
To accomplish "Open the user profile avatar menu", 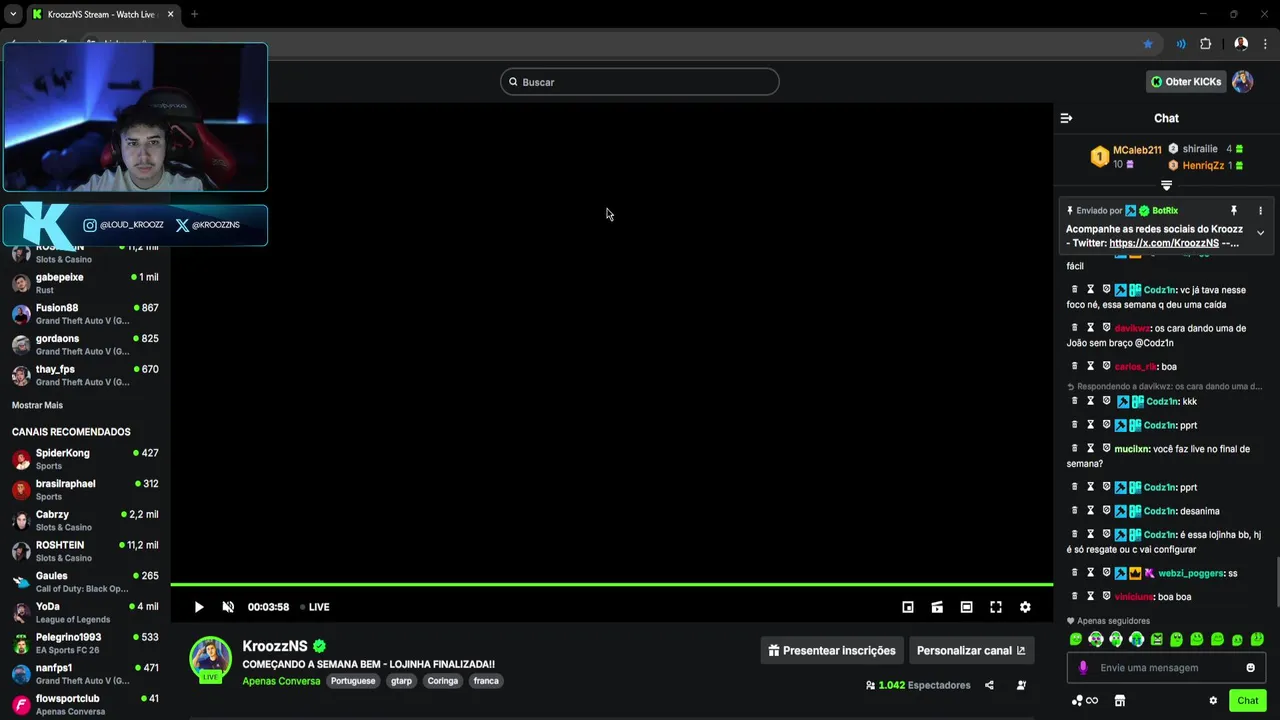I will click(x=1242, y=82).
